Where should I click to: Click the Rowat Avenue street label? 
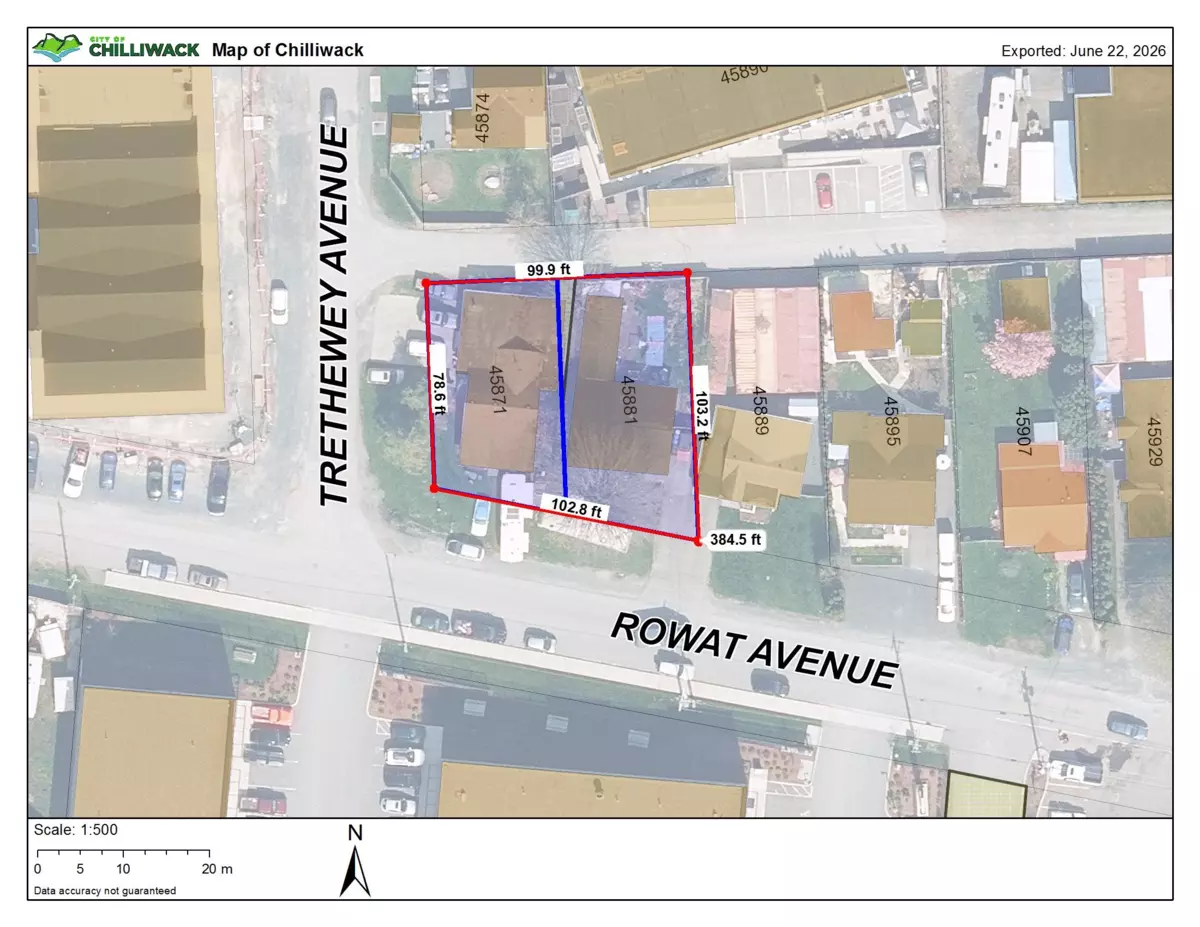click(x=754, y=650)
